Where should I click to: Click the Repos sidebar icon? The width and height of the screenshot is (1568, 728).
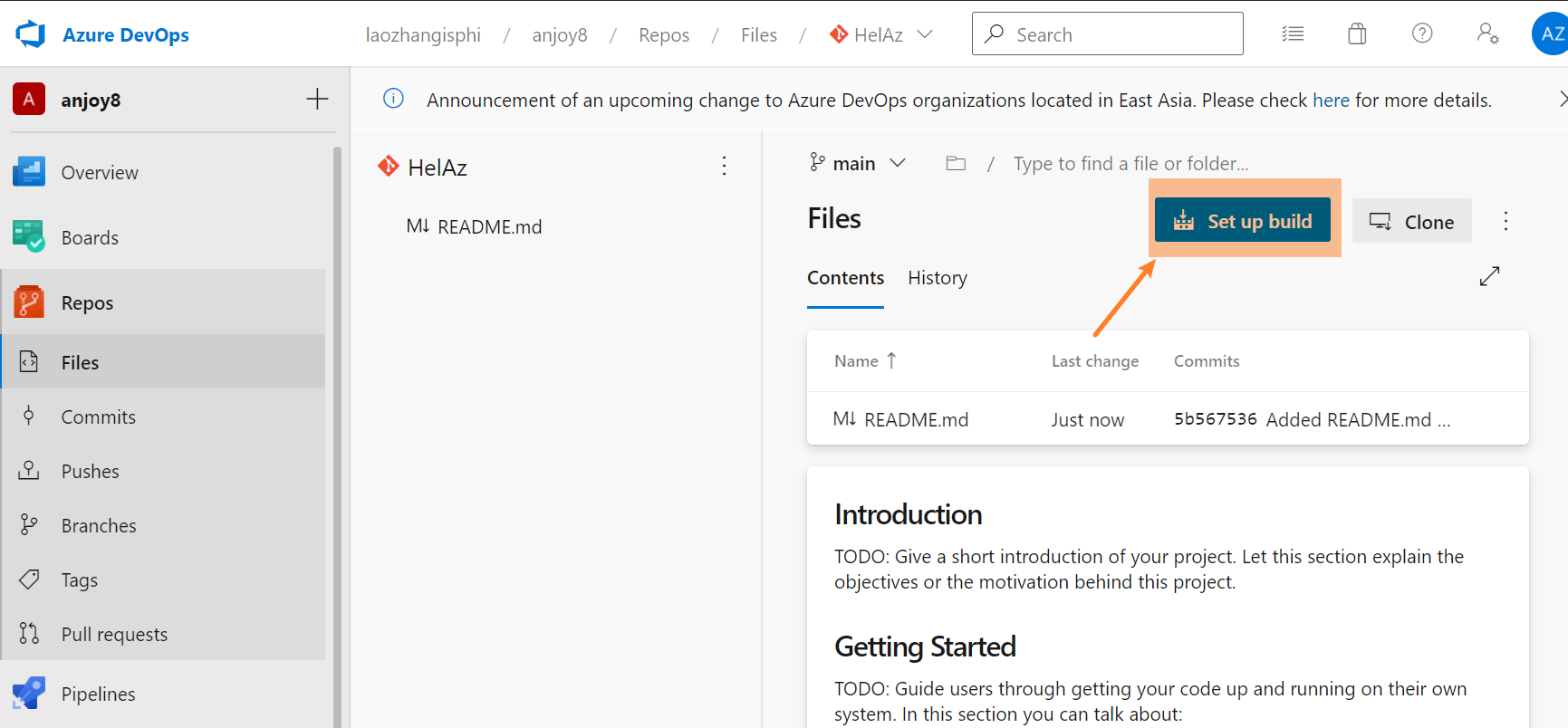[29, 302]
